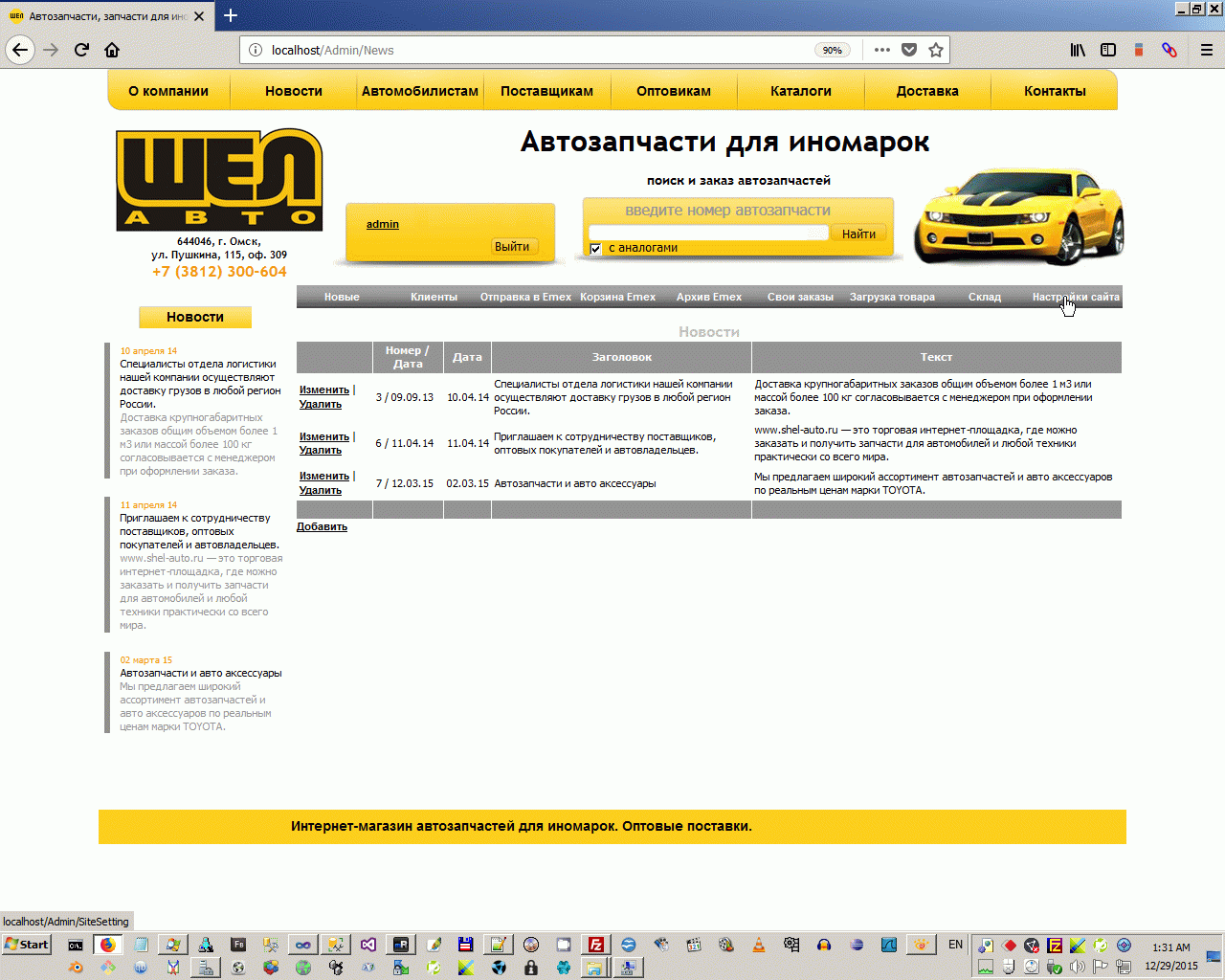This screenshot has height=980, width=1225.
Task: Click the '02 марта 15' news date
Action: coord(146,660)
